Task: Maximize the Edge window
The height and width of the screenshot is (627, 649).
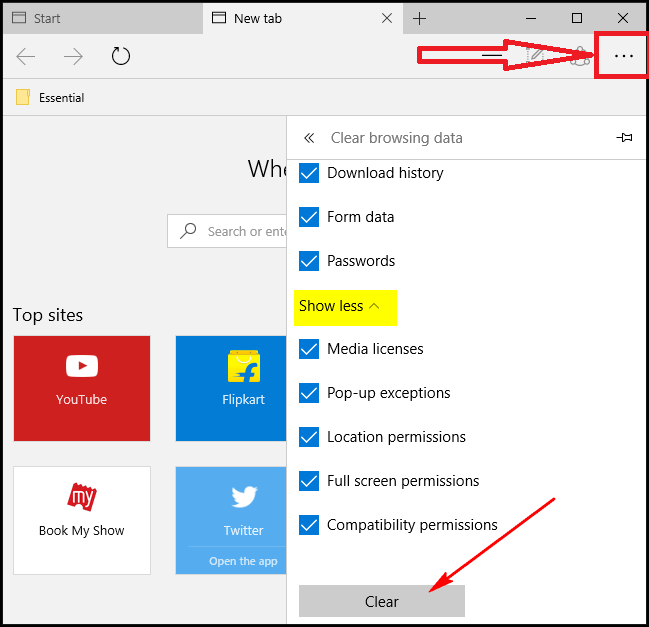Action: coord(577,18)
